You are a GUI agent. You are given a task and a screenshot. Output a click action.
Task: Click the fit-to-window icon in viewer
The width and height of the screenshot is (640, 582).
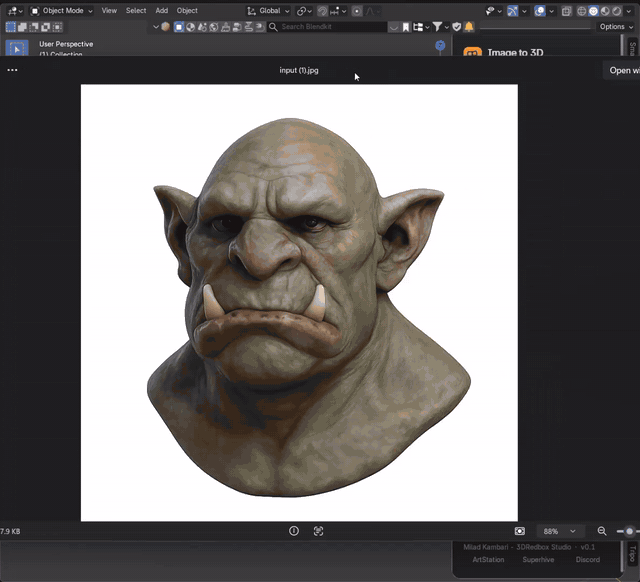click(x=520, y=531)
